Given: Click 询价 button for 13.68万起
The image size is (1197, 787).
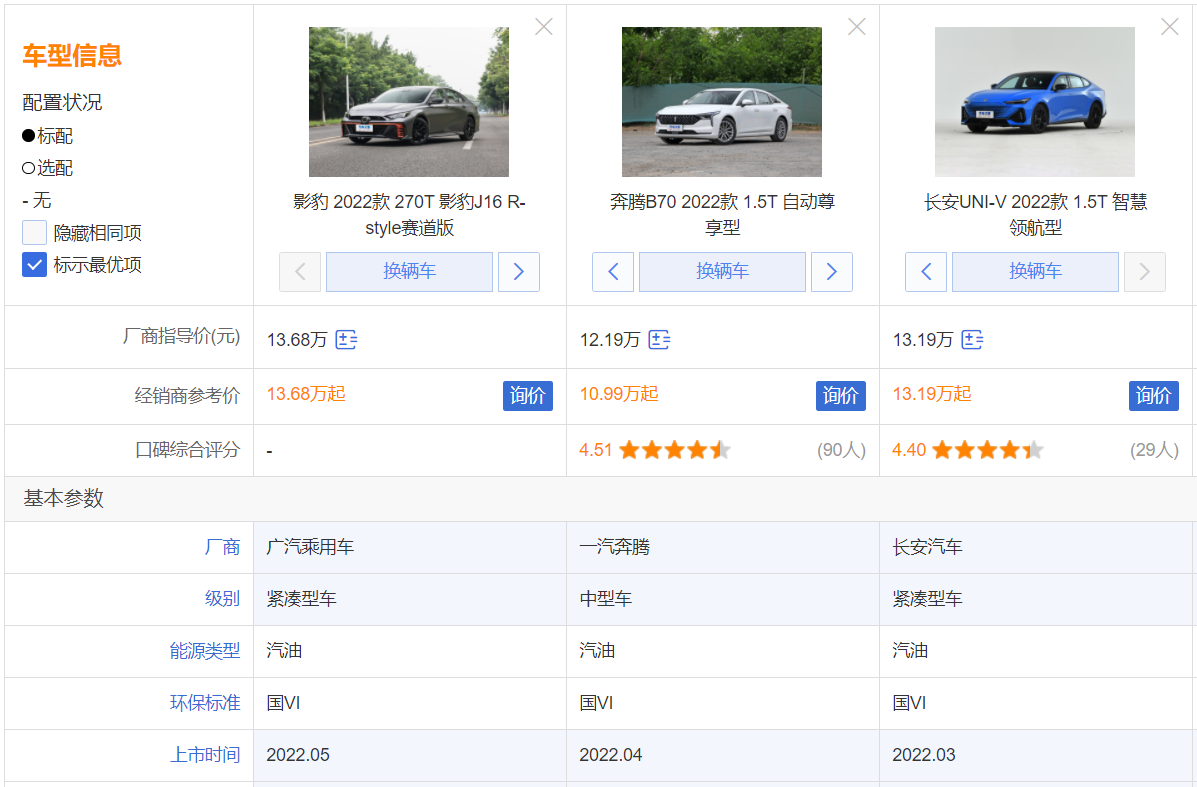Looking at the screenshot, I should point(528,395).
